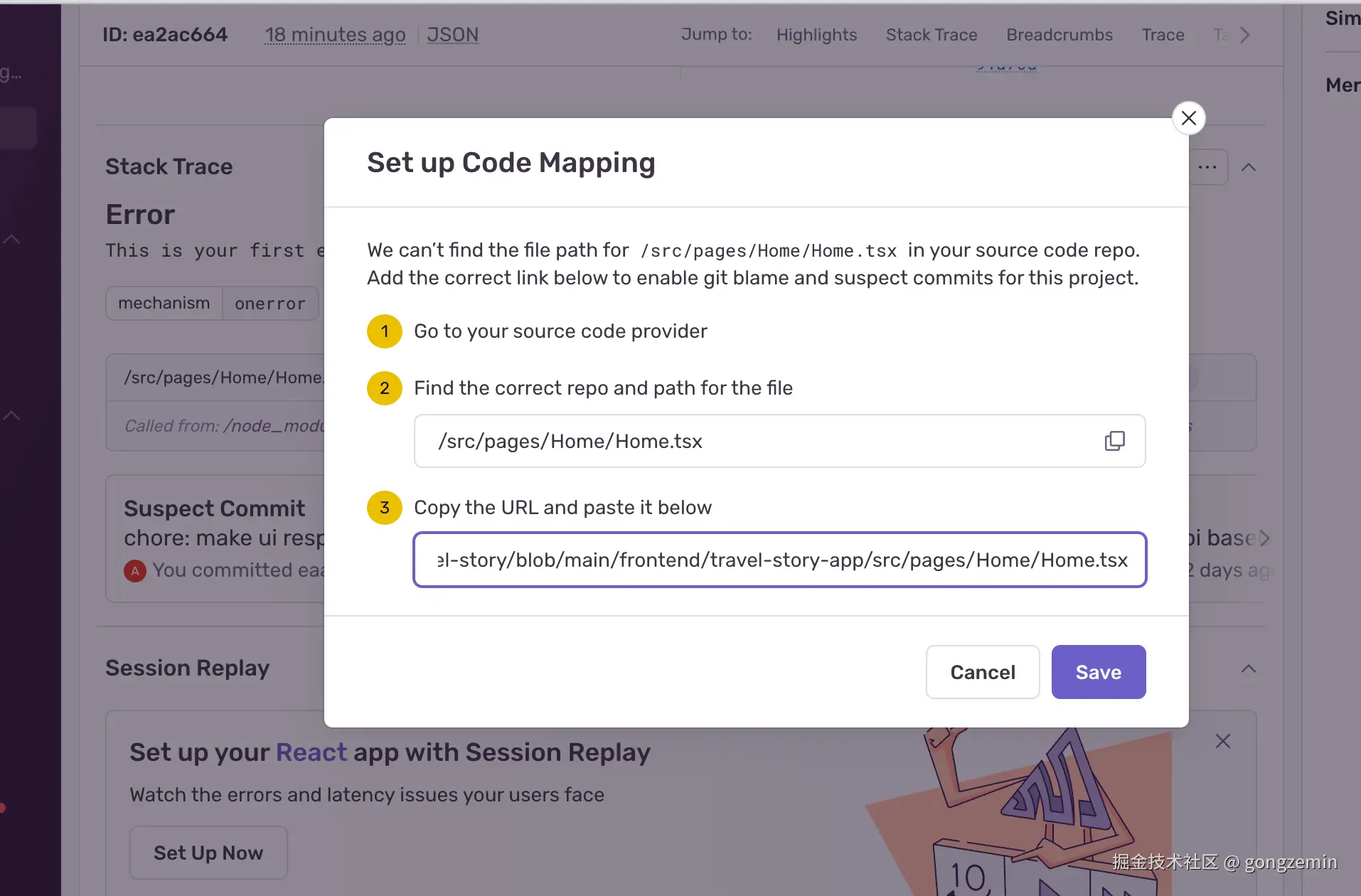Open the stack trace ellipsis menu
Image resolution: width=1361 pixels, height=896 pixels.
[1207, 168]
